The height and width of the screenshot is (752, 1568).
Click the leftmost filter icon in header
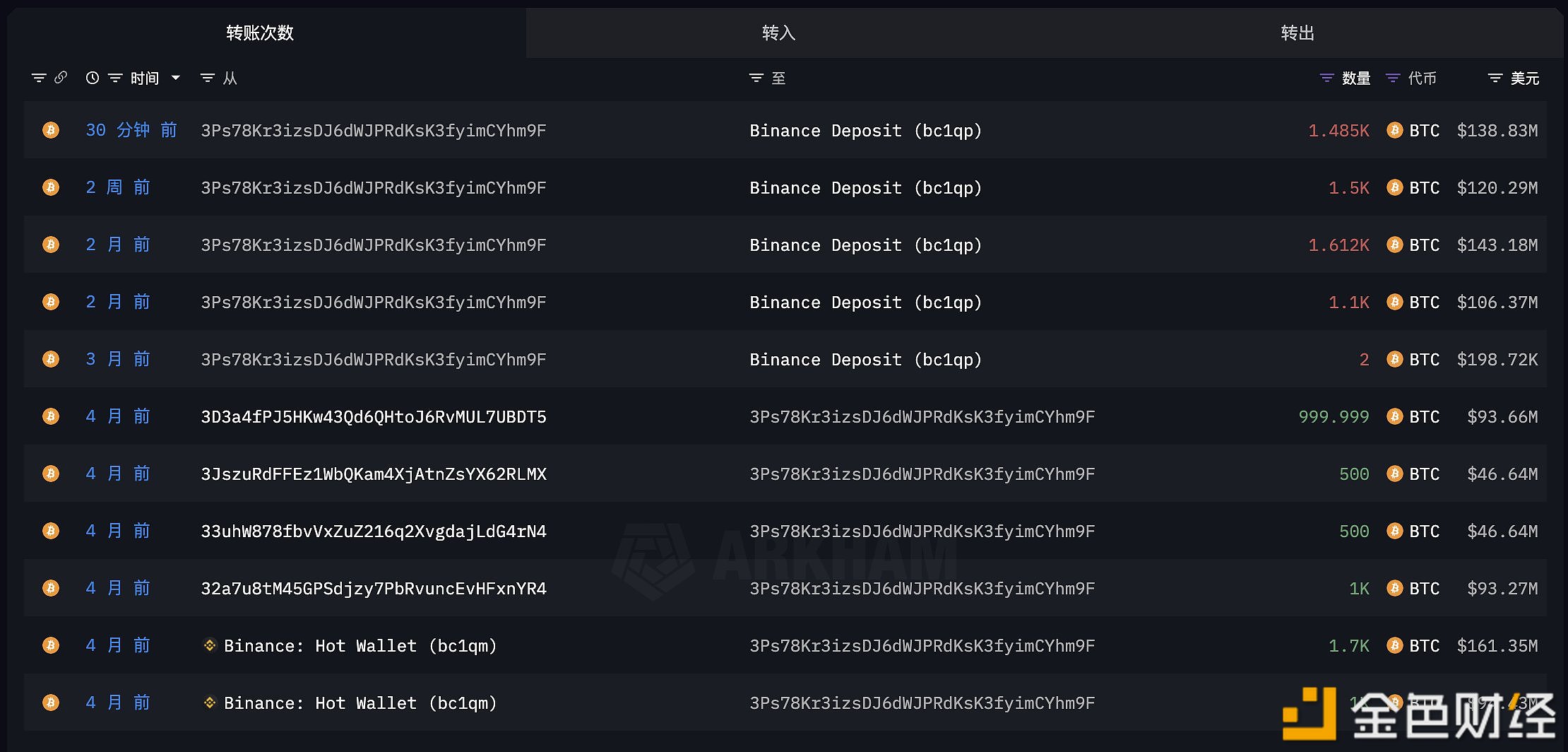click(x=39, y=78)
